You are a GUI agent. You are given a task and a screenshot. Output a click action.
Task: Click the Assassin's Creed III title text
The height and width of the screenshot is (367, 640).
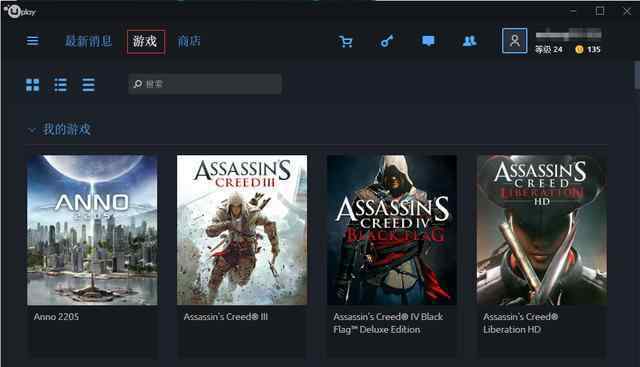coord(226,317)
